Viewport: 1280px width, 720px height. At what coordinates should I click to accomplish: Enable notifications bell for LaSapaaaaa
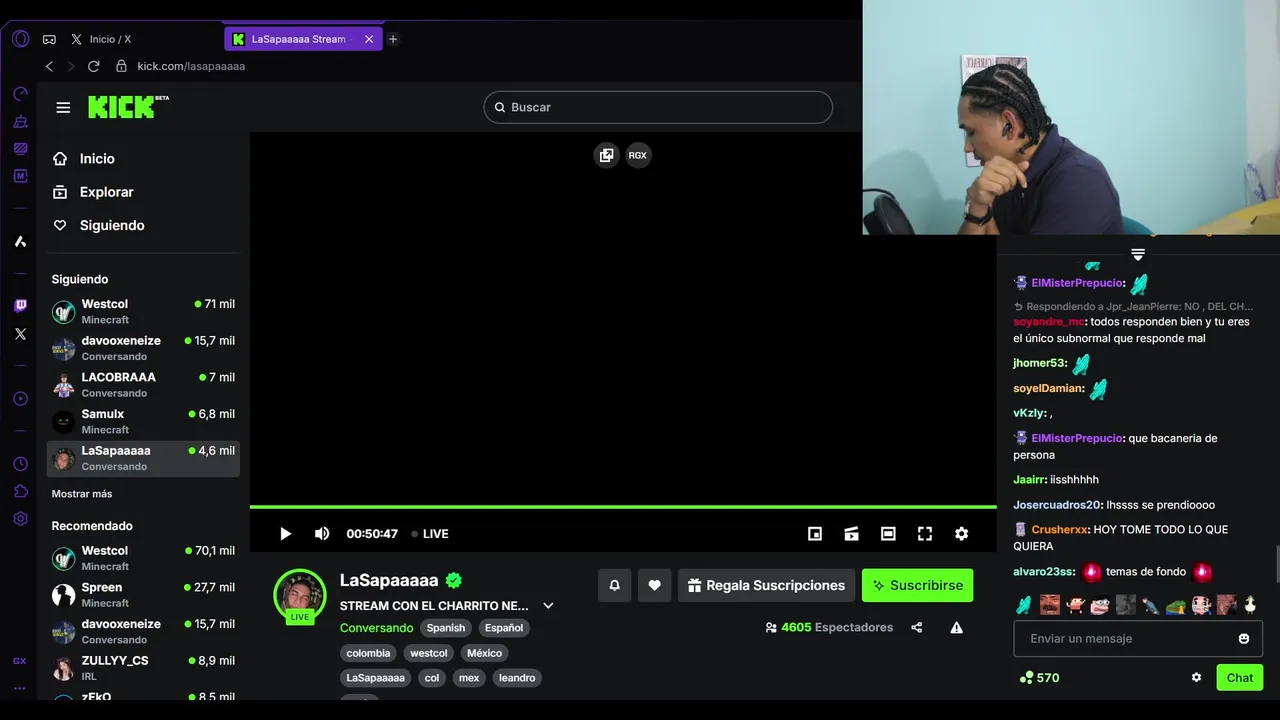615,585
